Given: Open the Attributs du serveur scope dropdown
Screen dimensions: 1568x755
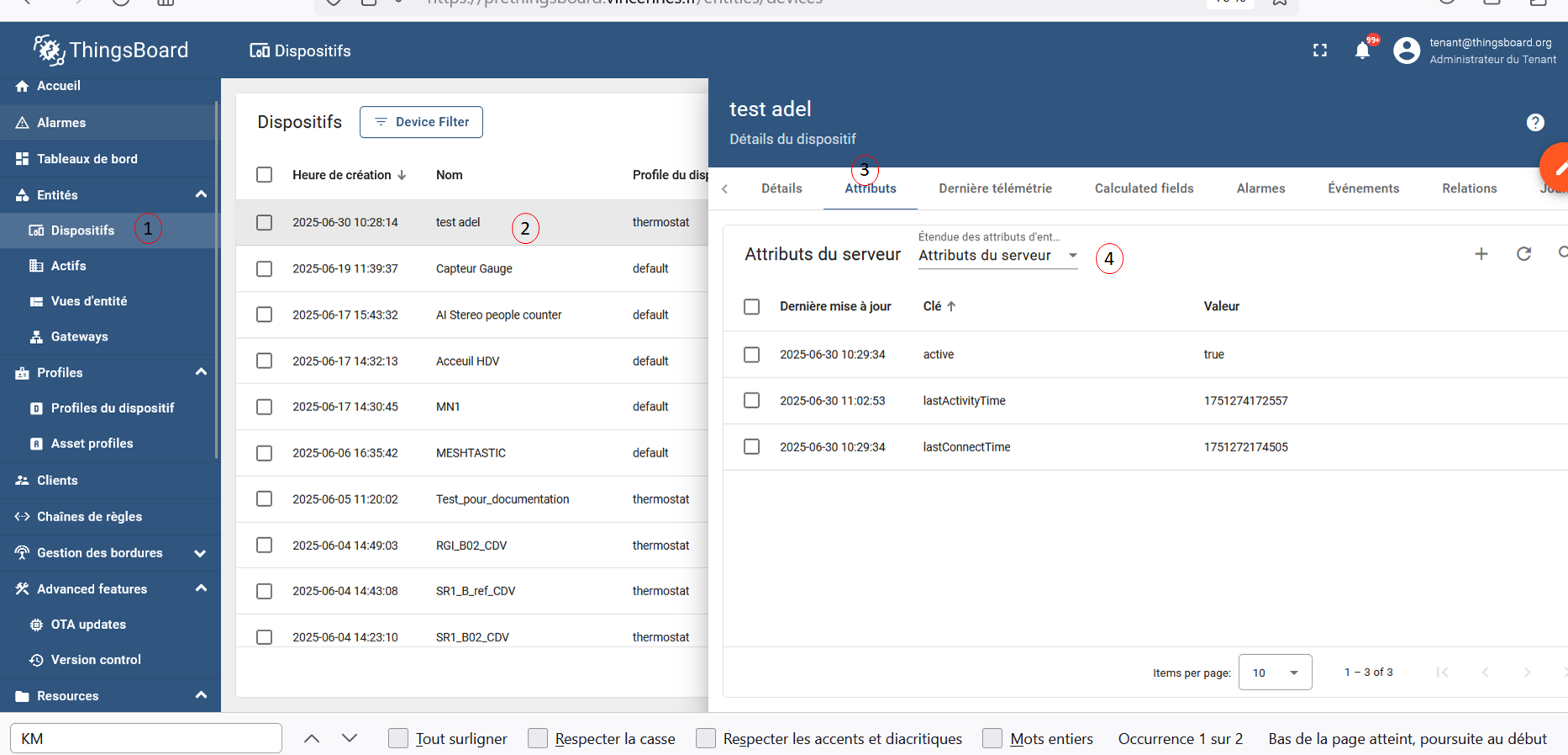Looking at the screenshot, I should coord(997,256).
